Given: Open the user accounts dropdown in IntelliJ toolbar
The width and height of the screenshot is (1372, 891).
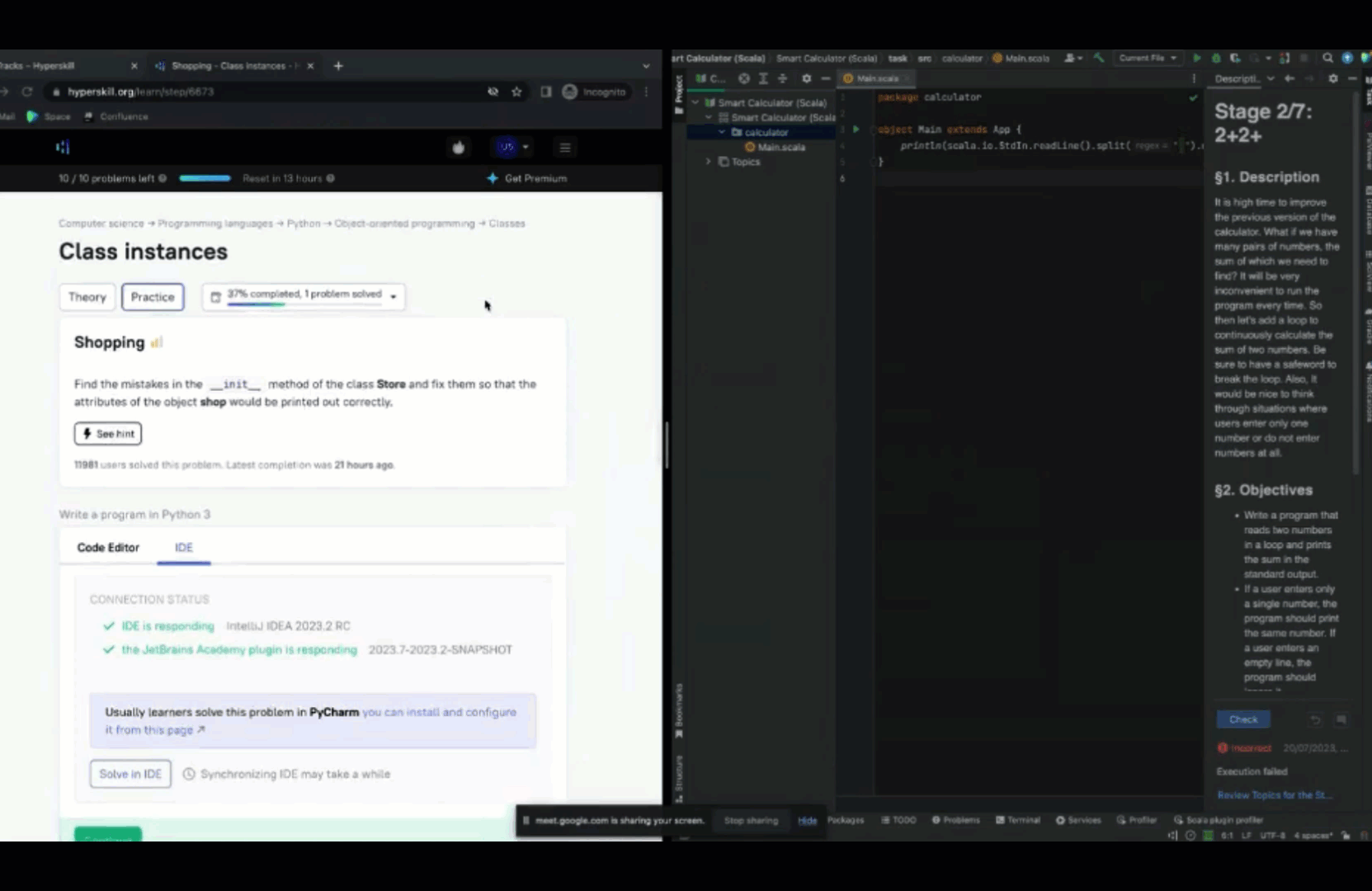Looking at the screenshot, I should (1073, 59).
